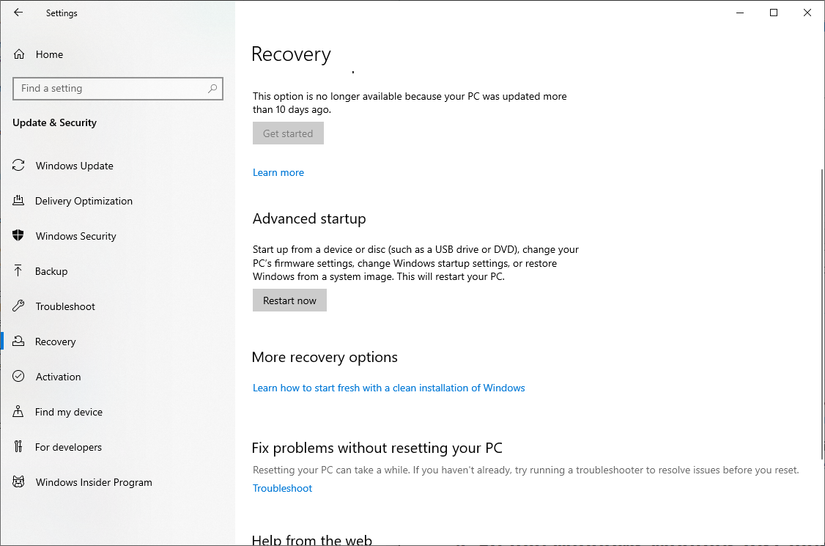Click the back arrow in Settings

[18, 13]
